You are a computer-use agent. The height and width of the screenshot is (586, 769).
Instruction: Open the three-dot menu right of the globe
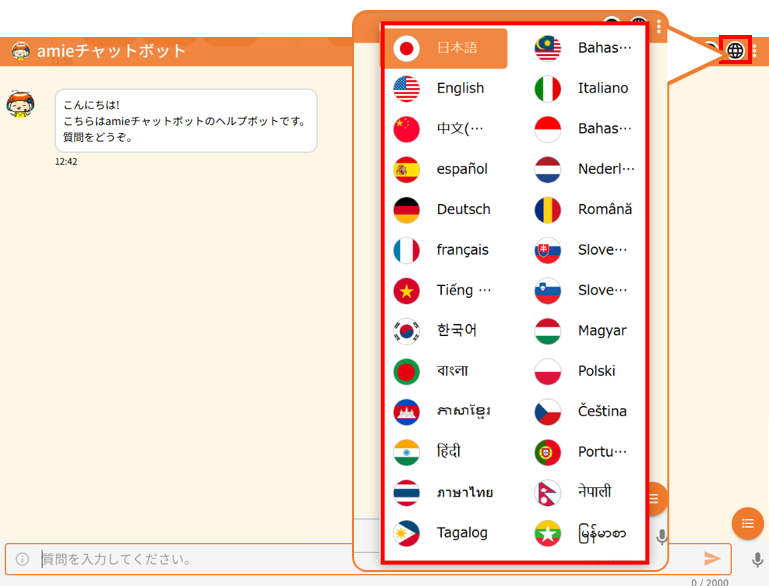pyautogui.click(x=755, y=50)
